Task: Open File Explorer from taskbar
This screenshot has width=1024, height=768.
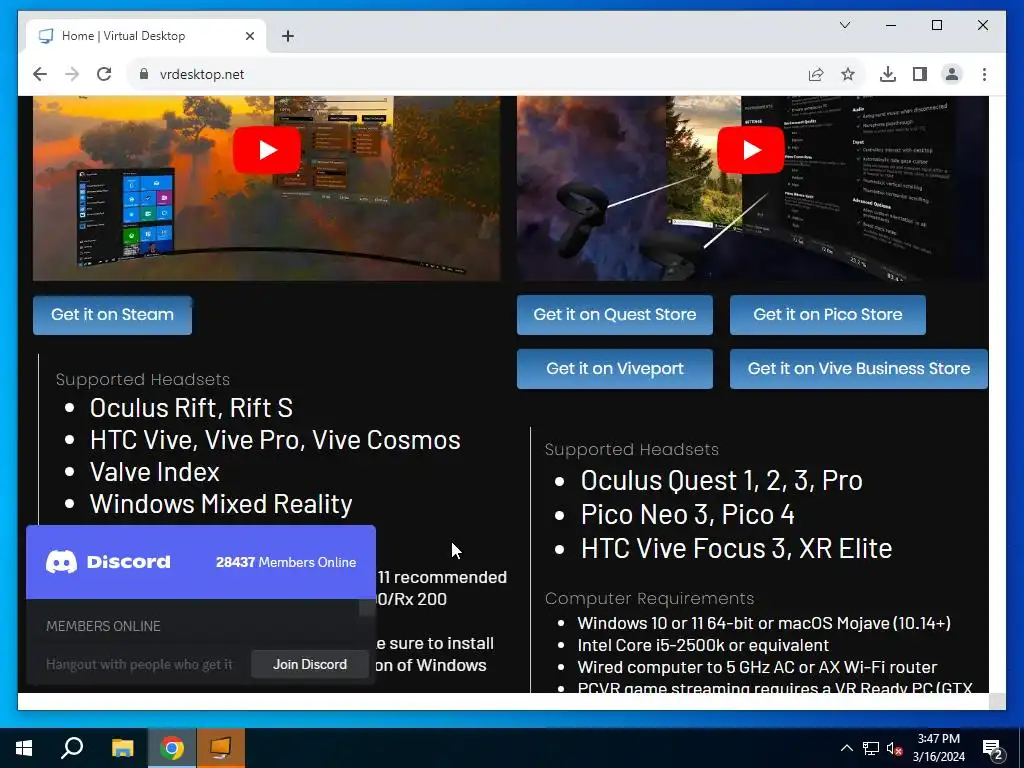Action: pos(122,748)
